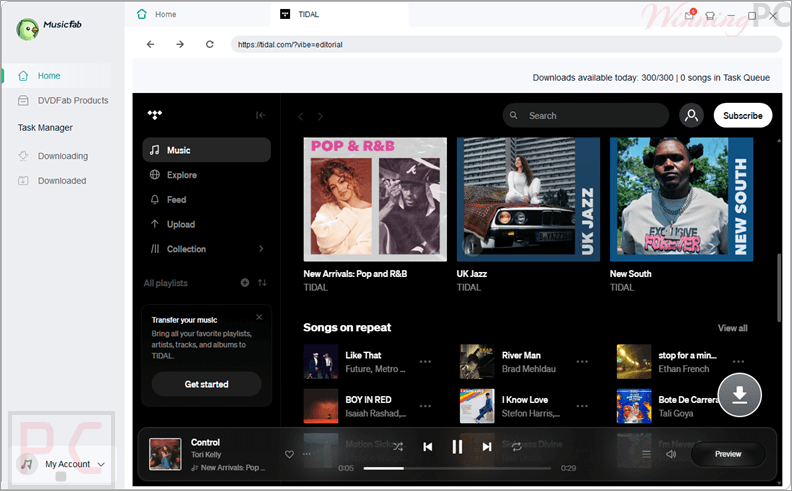Open the TIDAL profile icon
This screenshot has height=491, width=792.
point(691,116)
